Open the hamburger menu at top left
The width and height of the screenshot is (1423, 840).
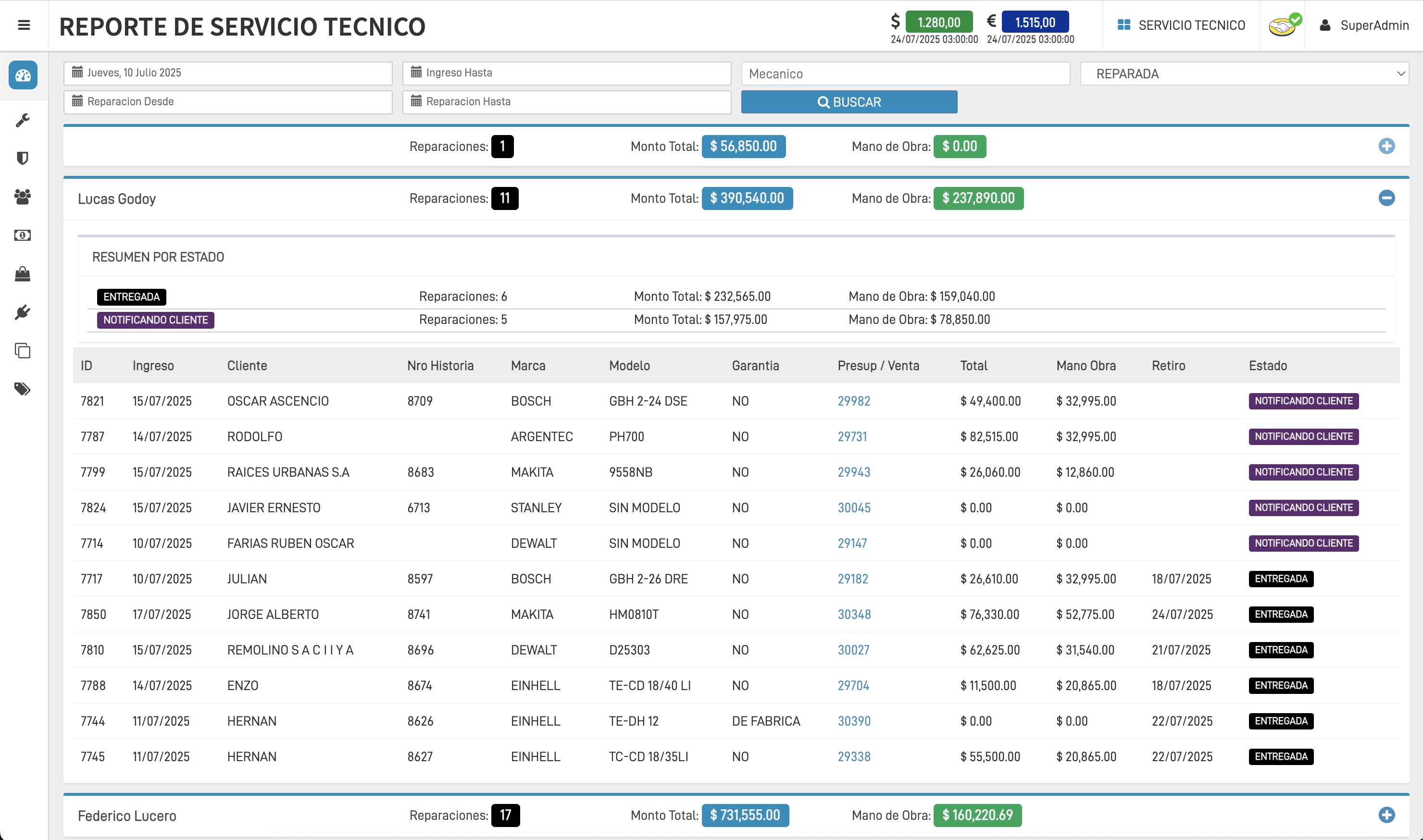tap(24, 25)
